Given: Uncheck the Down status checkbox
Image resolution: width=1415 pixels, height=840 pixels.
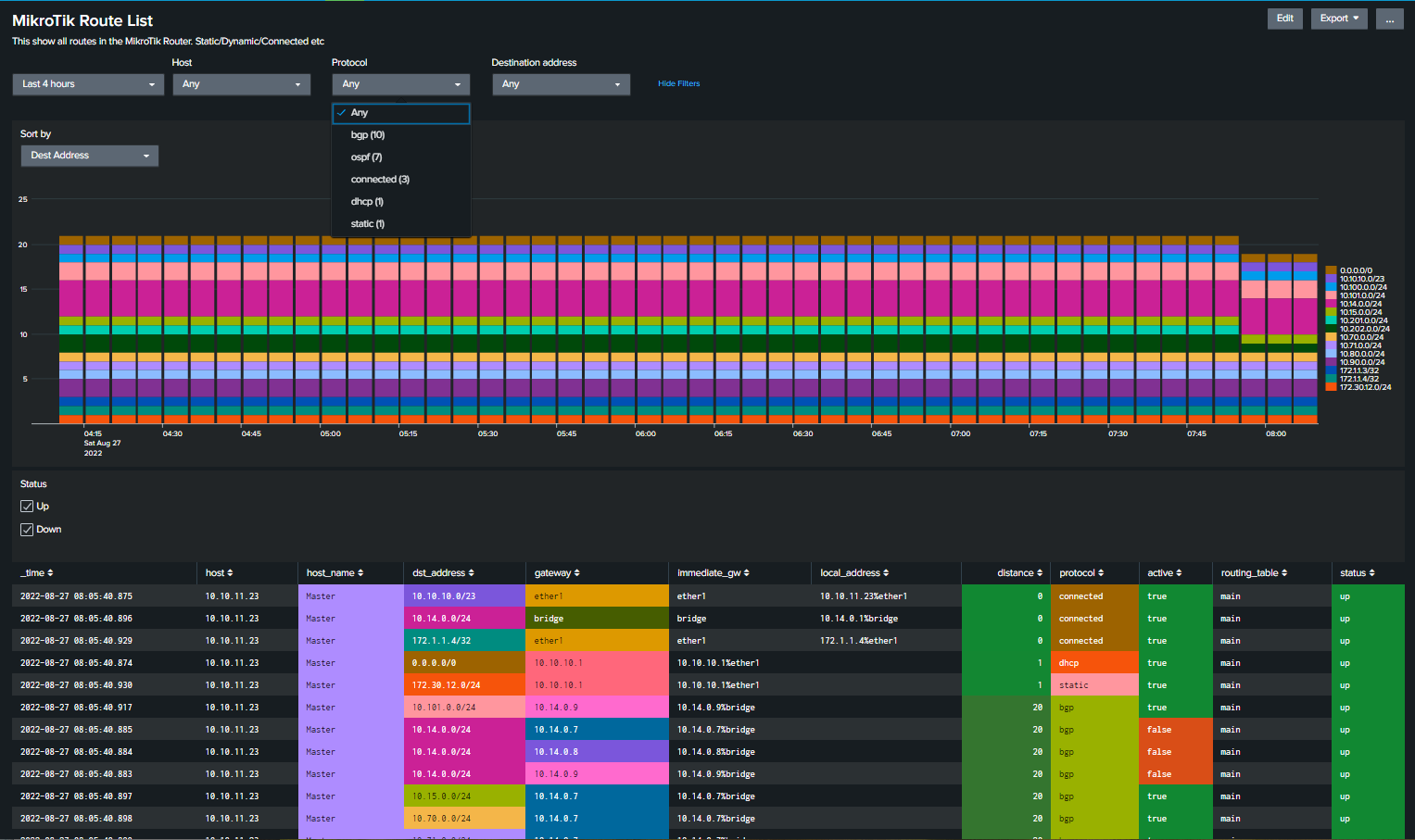Looking at the screenshot, I should click(x=27, y=529).
